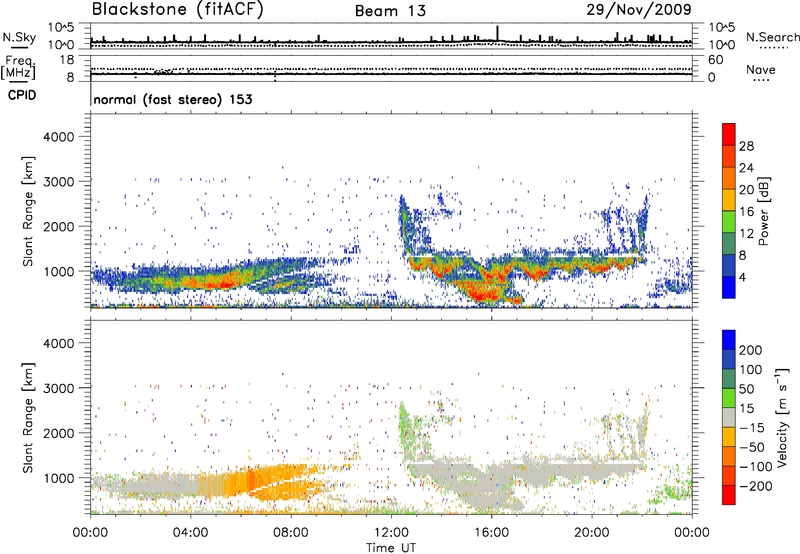
Task: Click the '60' Nave axis tick
Action: click(715, 60)
